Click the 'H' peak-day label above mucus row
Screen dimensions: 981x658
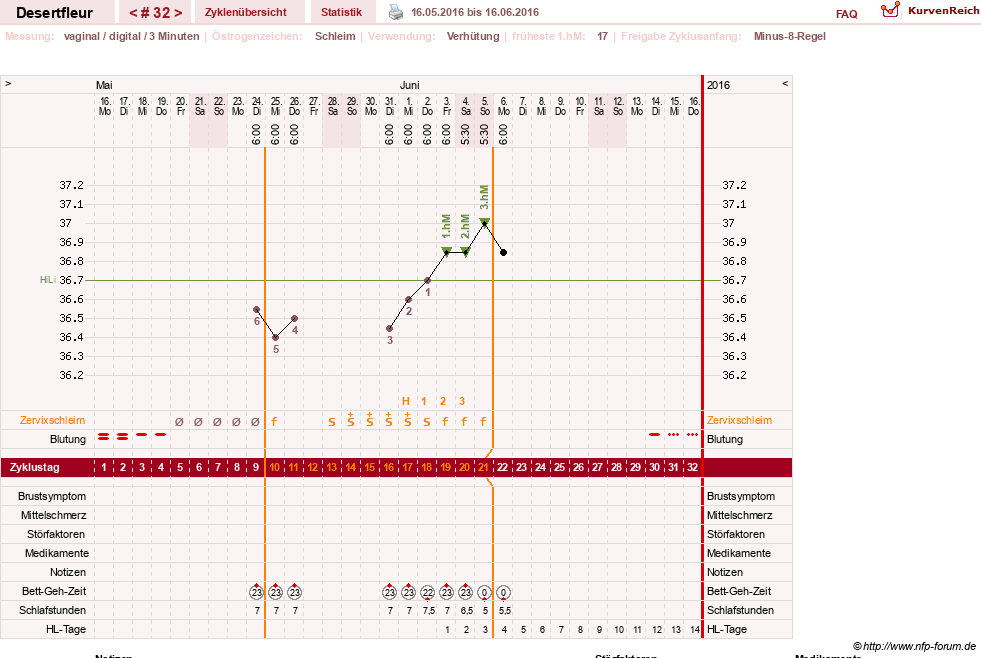click(405, 402)
